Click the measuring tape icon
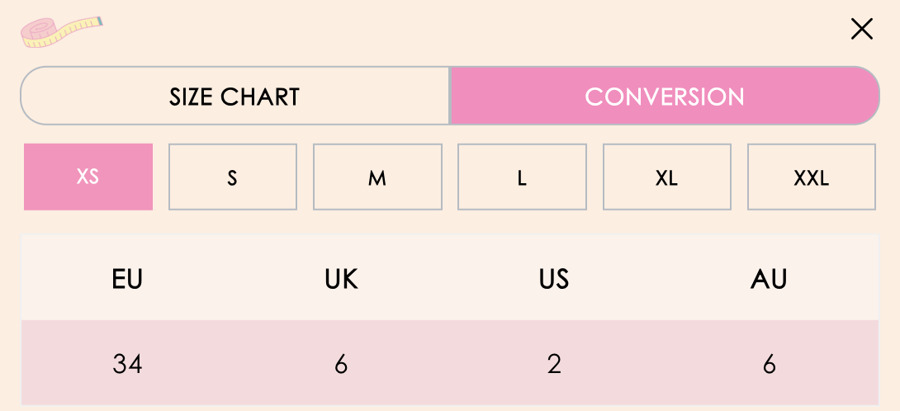 [60, 31]
